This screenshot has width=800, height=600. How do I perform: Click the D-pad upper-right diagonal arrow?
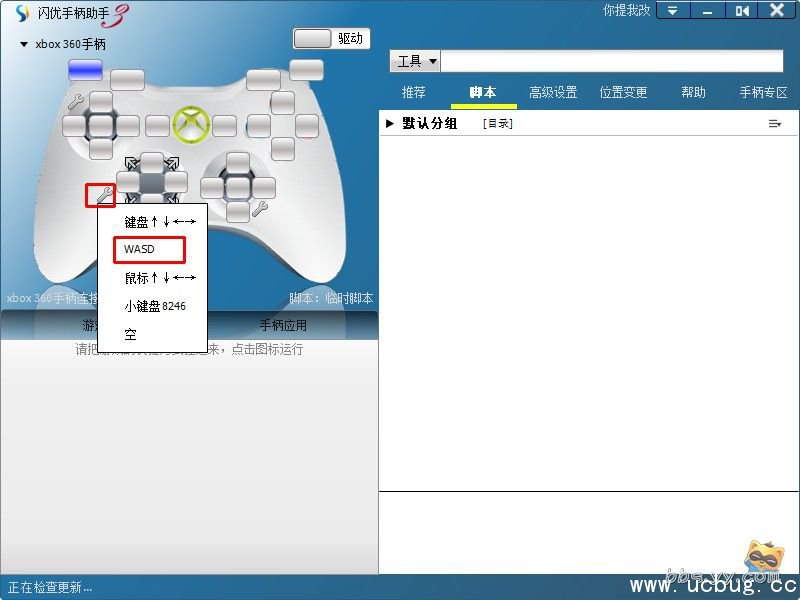coord(173,163)
